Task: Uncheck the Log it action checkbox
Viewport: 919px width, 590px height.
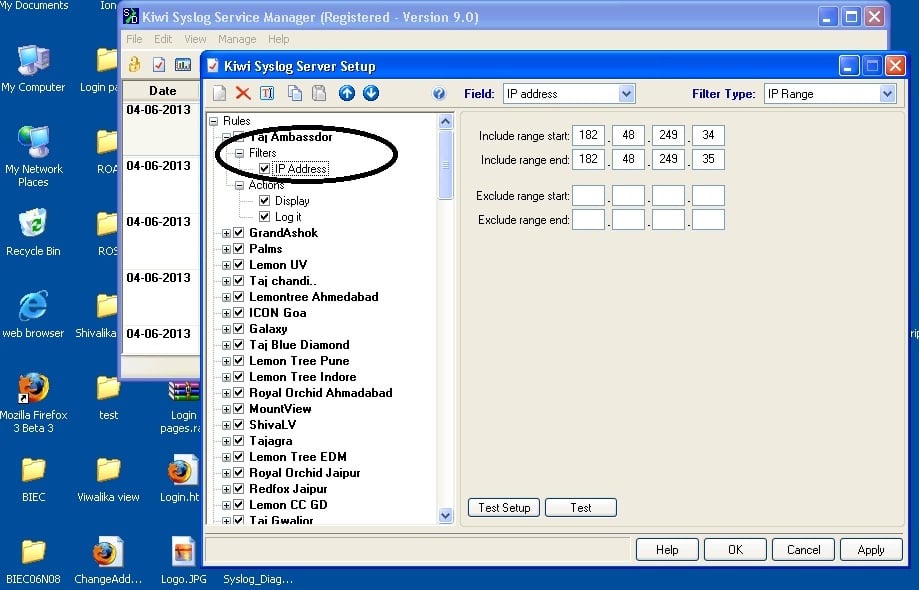Action: (x=264, y=217)
